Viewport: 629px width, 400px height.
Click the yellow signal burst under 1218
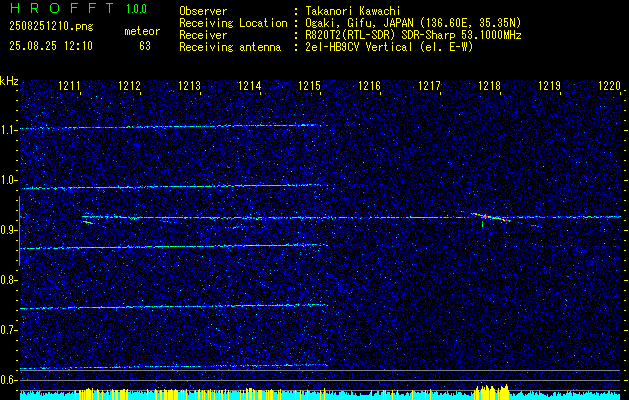491,392
